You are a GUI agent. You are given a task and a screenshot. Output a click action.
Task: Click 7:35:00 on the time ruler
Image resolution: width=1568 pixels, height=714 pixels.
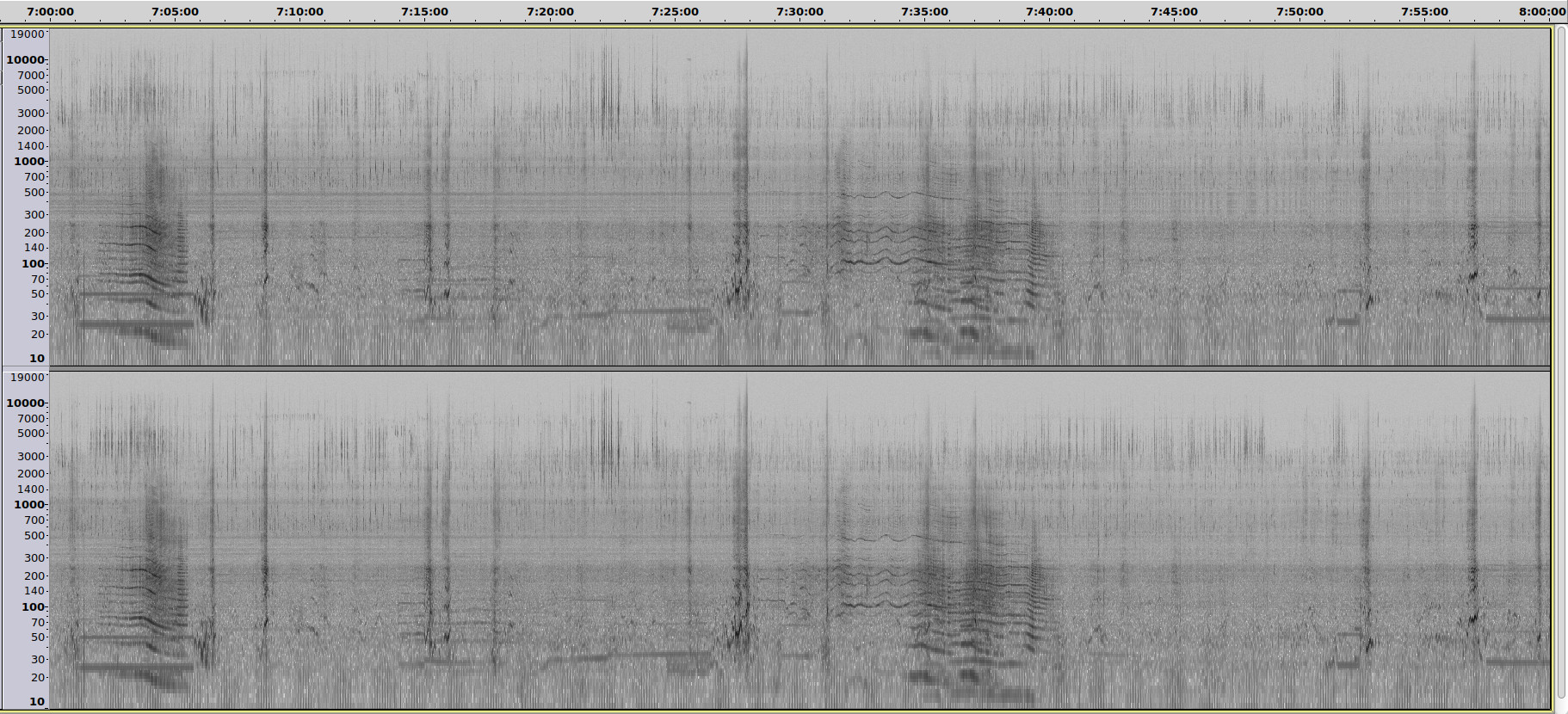pyautogui.click(x=924, y=12)
